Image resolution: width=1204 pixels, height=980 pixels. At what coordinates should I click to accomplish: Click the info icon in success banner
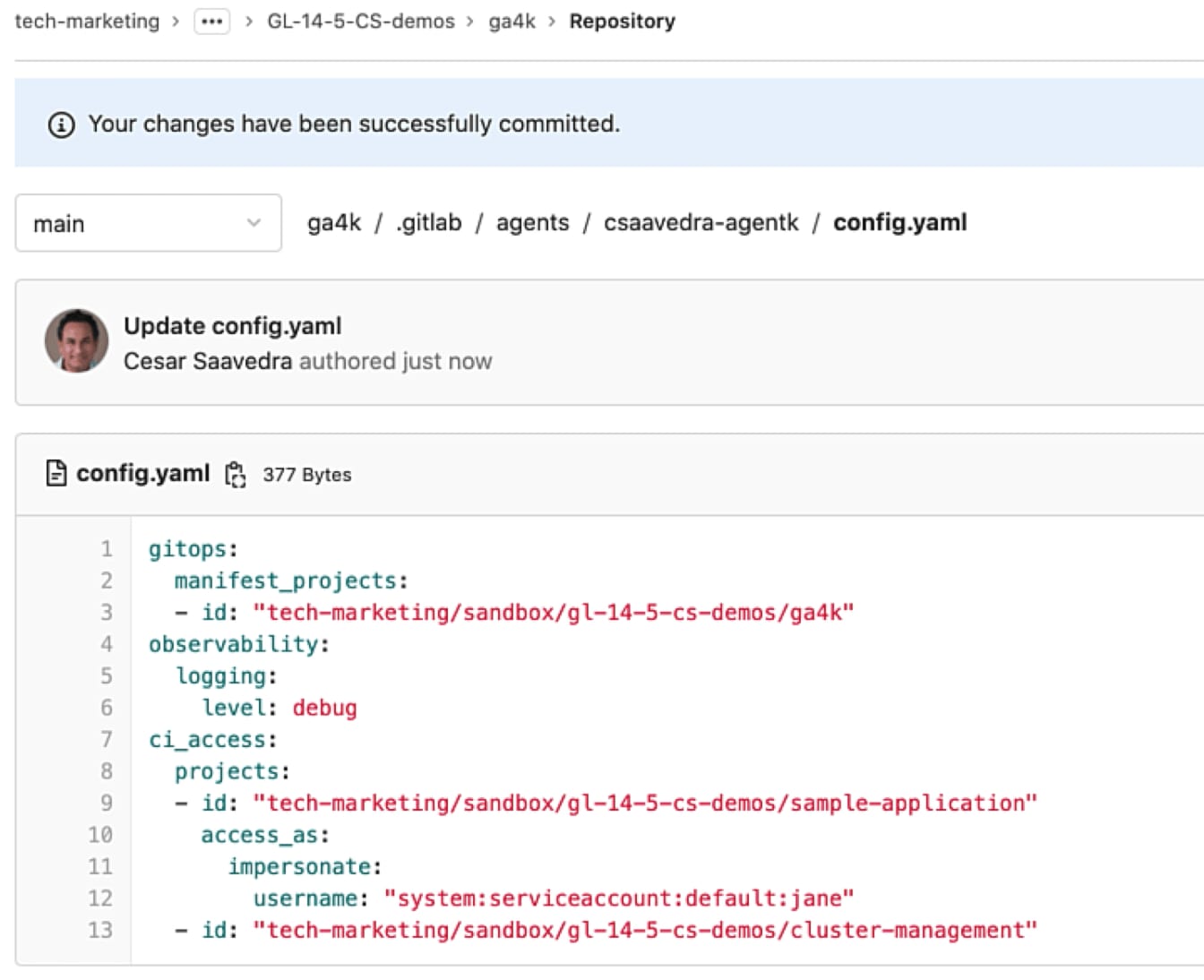click(61, 125)
